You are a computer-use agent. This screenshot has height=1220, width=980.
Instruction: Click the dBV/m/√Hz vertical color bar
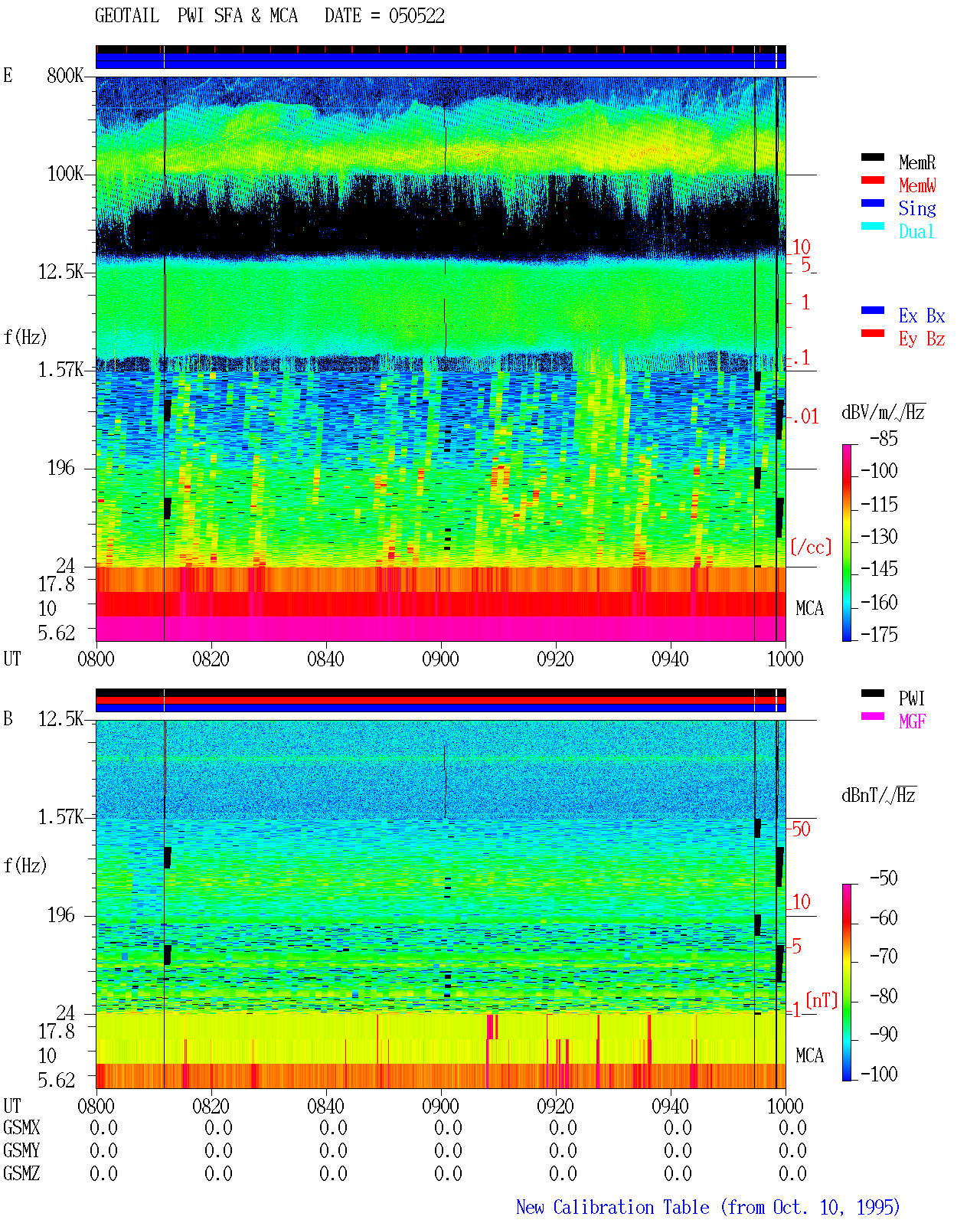pyautogui.click(x=847, y=542)
